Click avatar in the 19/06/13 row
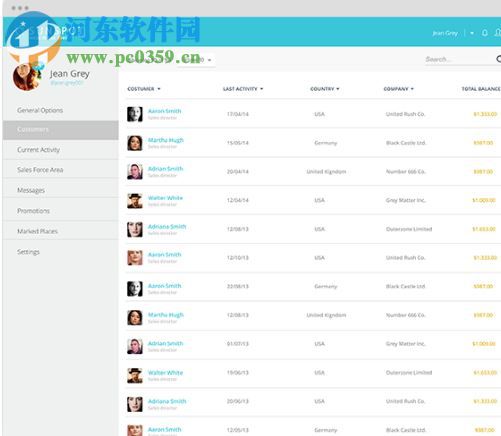This screenshot has height=436, width=501. pos(135,375)
